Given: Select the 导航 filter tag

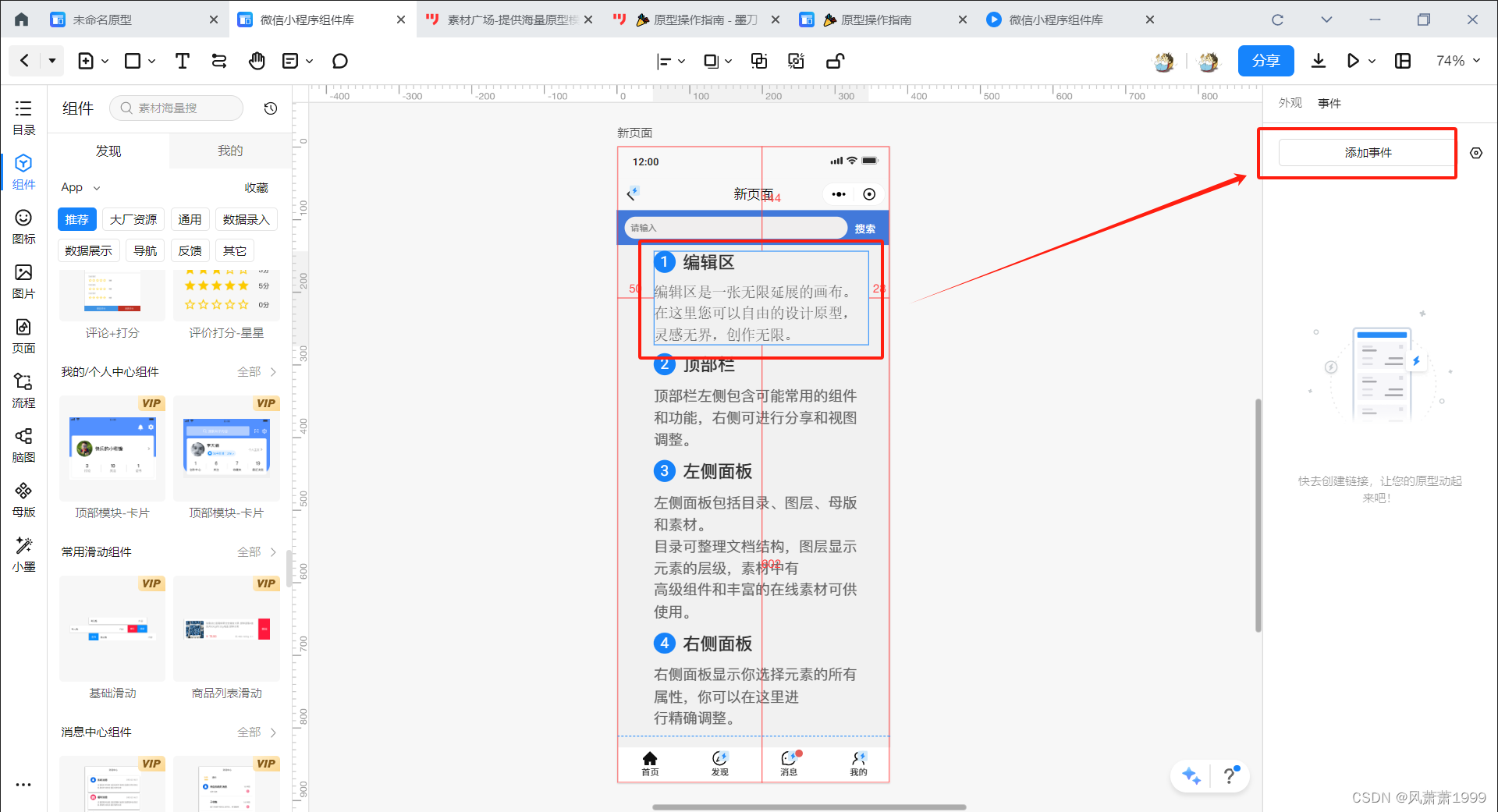Looking at the screenshot, I should coord(145,251).
